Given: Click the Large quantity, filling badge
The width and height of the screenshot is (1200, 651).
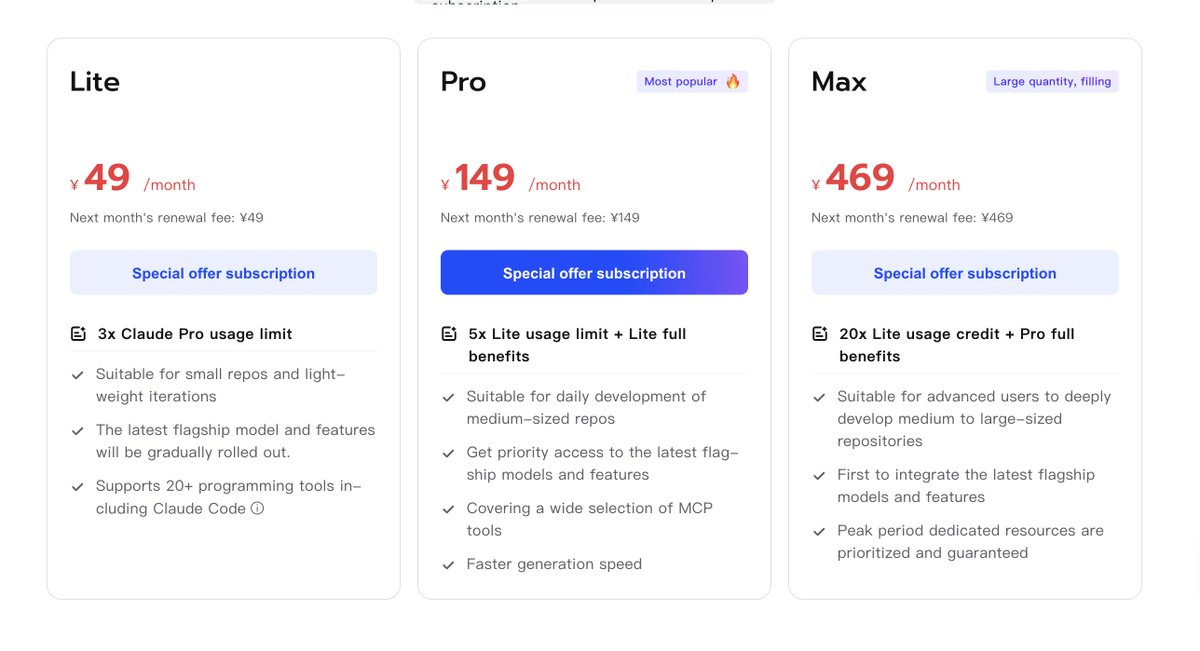Looking at the screenshot, I should point(1052,82).
